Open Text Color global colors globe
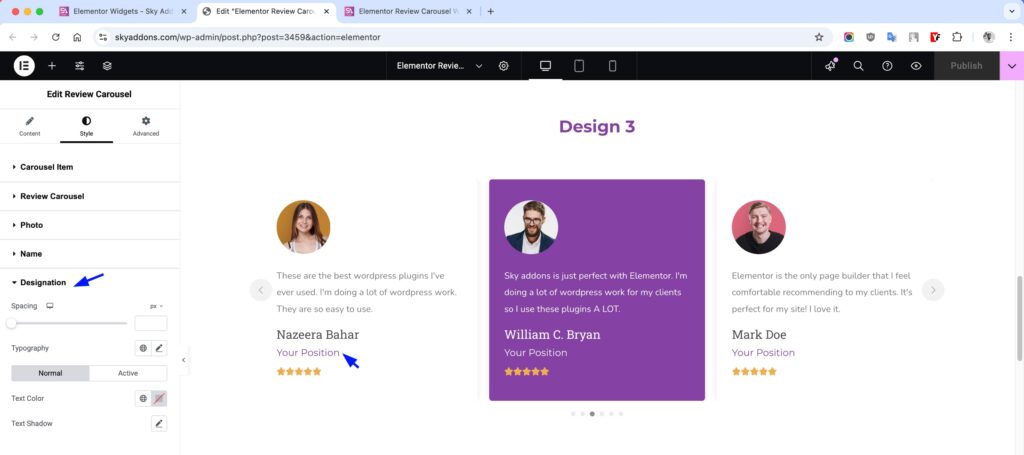The height and width of the screenshot is (455, 1024). pos(143,398)
